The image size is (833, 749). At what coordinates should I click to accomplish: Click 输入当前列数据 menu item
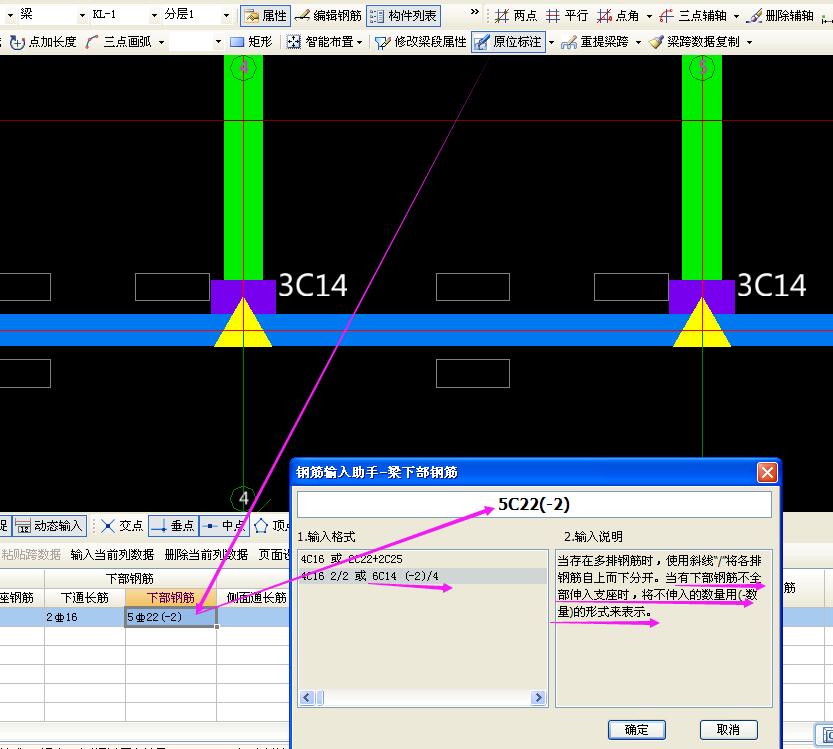[x=112, y=555]
